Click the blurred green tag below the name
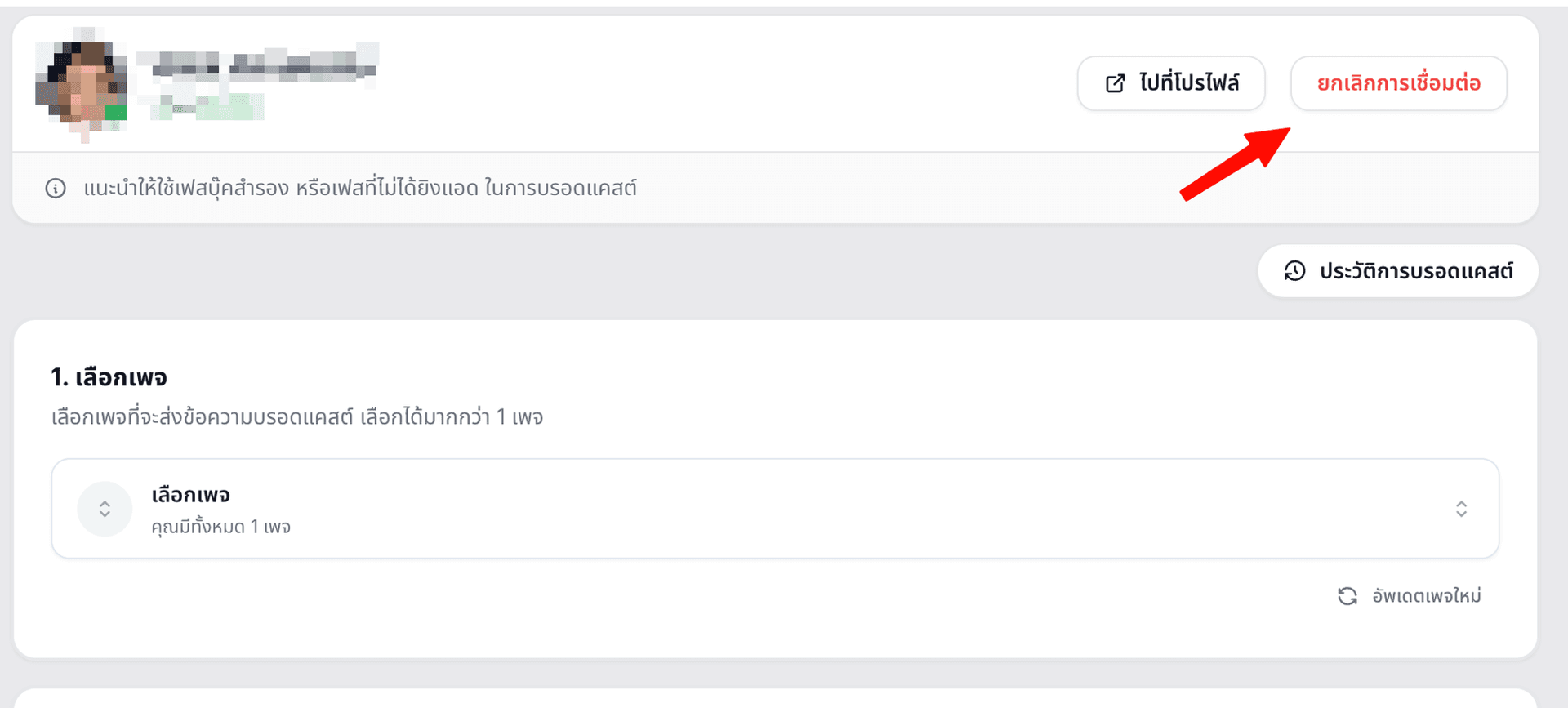The height and width of the screenshot is (708, 1568). (x=207, y=107)
